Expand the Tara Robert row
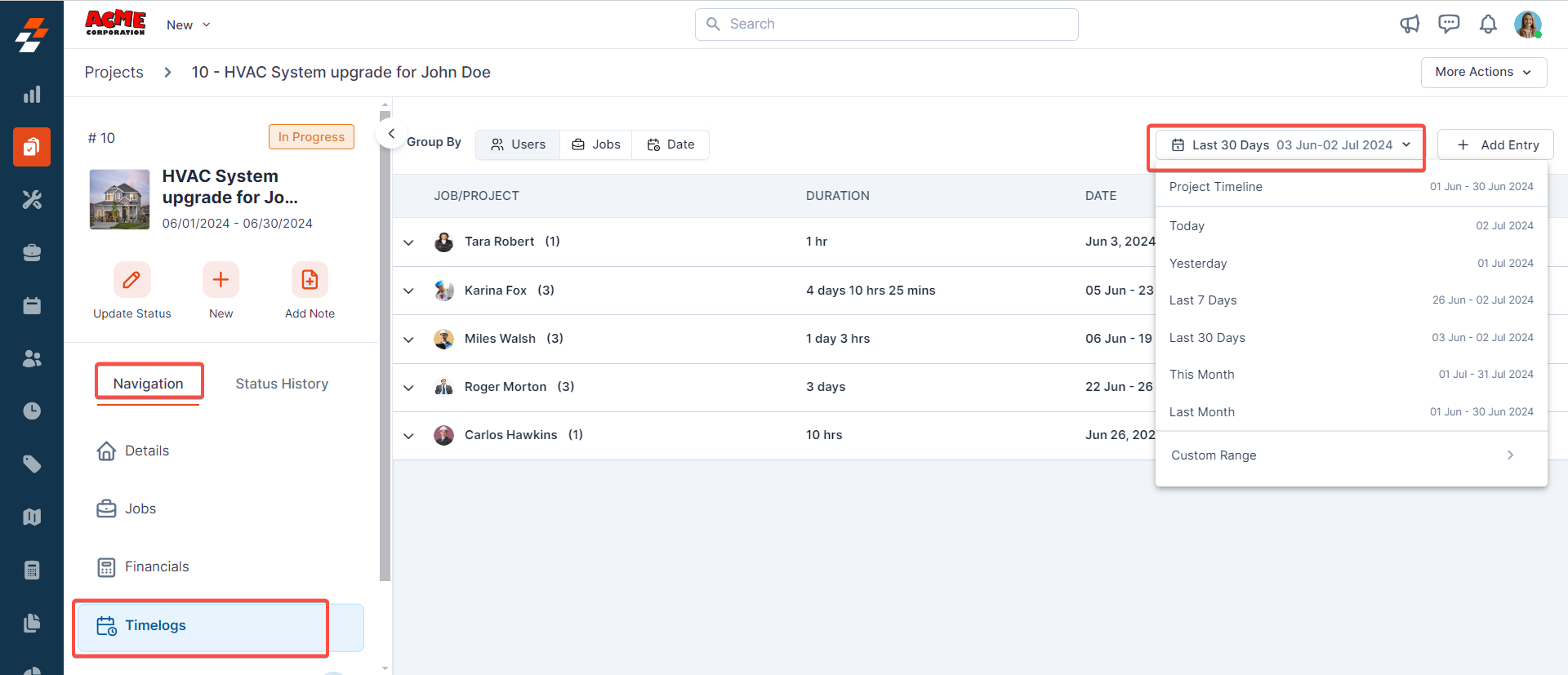This screenshot has width=1568, height=675. click(x=409, y=242)
